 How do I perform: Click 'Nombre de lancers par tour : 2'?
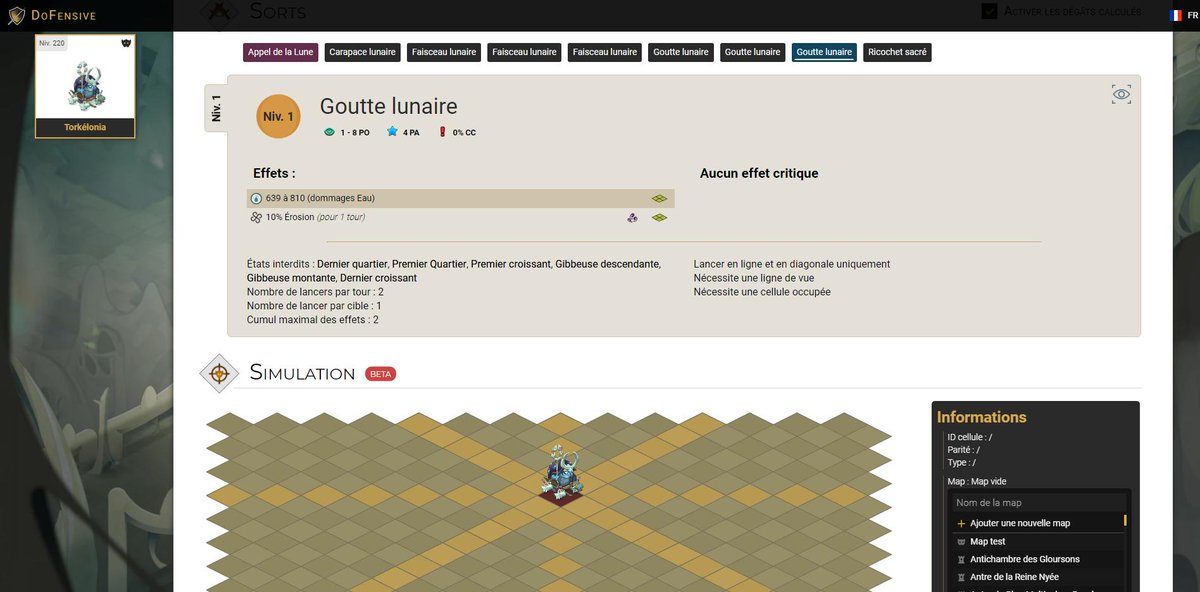(315, 292)
